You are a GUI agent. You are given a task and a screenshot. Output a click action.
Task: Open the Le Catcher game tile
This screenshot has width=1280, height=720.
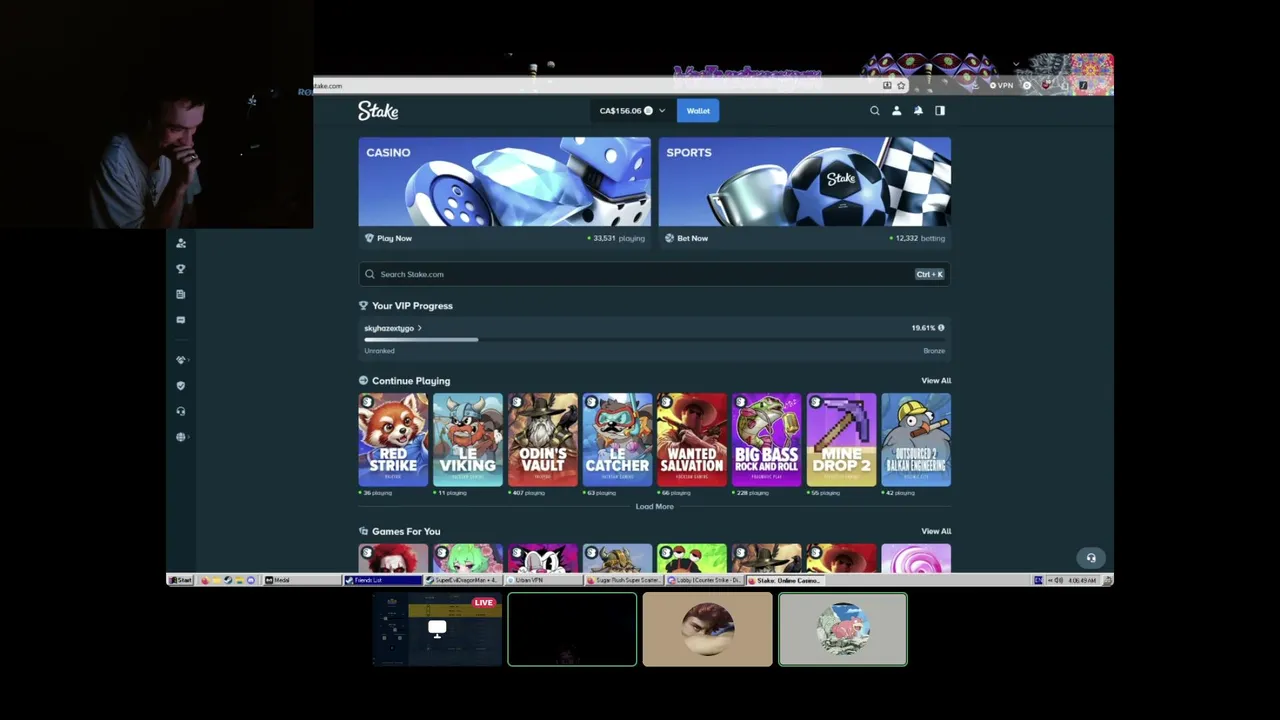[x=617, y=440]
